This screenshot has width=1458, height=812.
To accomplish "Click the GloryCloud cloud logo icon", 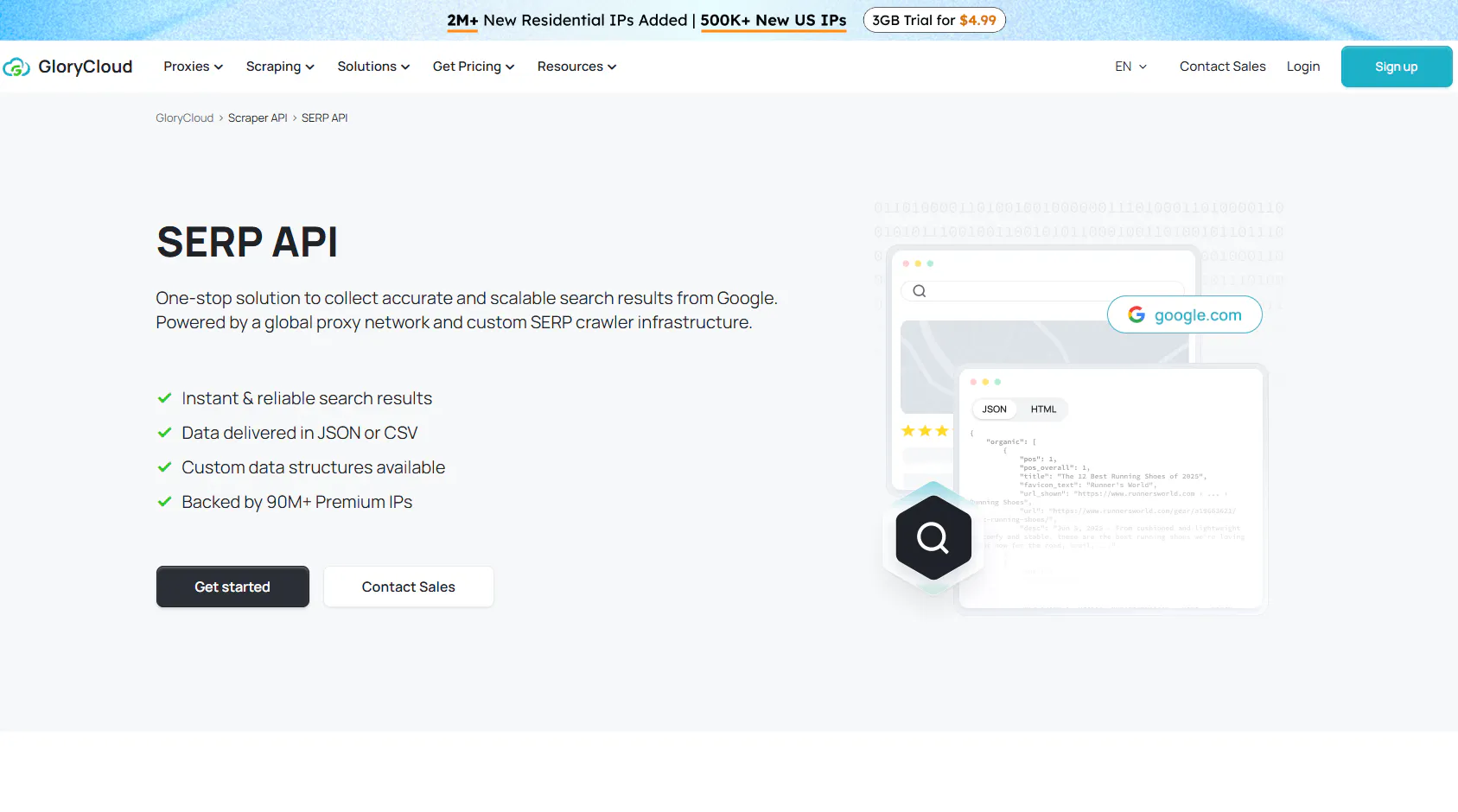I will point(16,67).
